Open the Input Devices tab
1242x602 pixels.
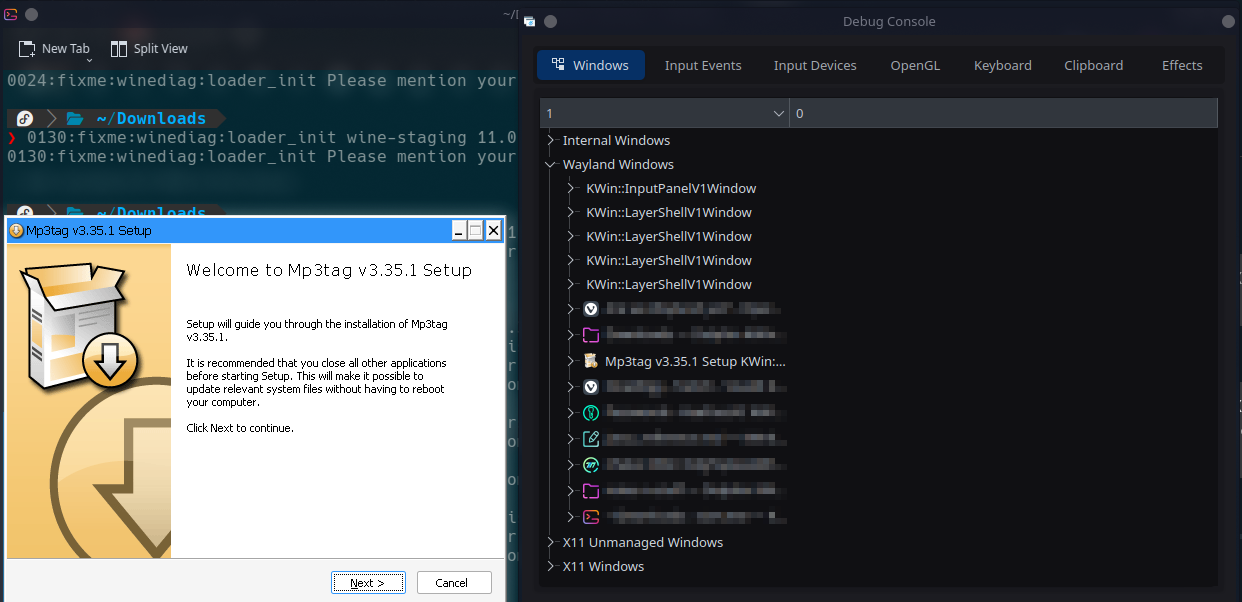tap(815, 65)
